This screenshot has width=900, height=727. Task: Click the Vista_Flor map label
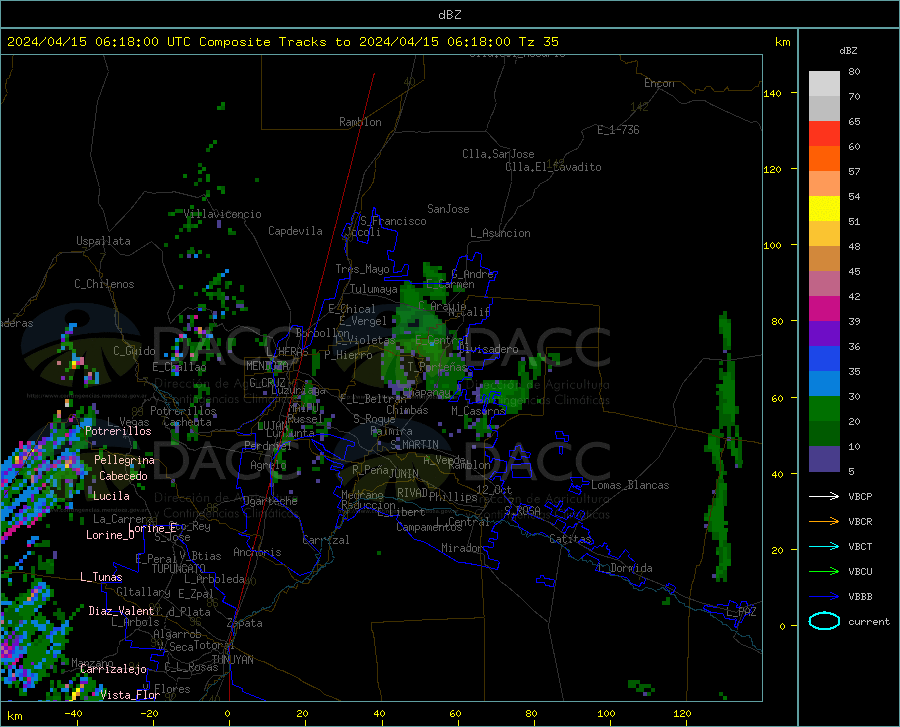pos(130,695)
